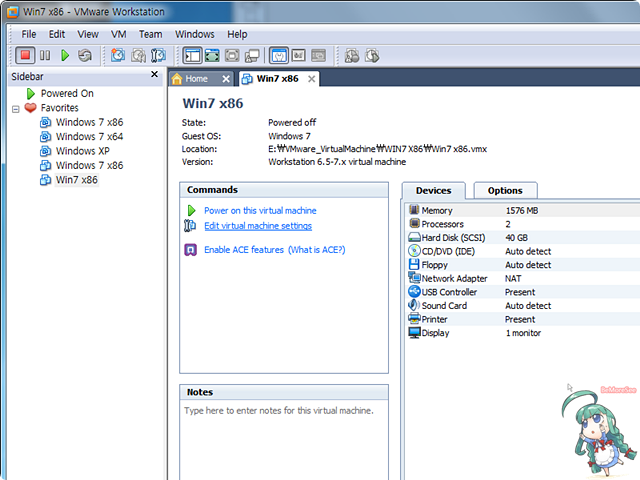This screenshot has width=640, height=480.
Task: Close the Win7 x86 tab
Action: [x=311, y=79]
